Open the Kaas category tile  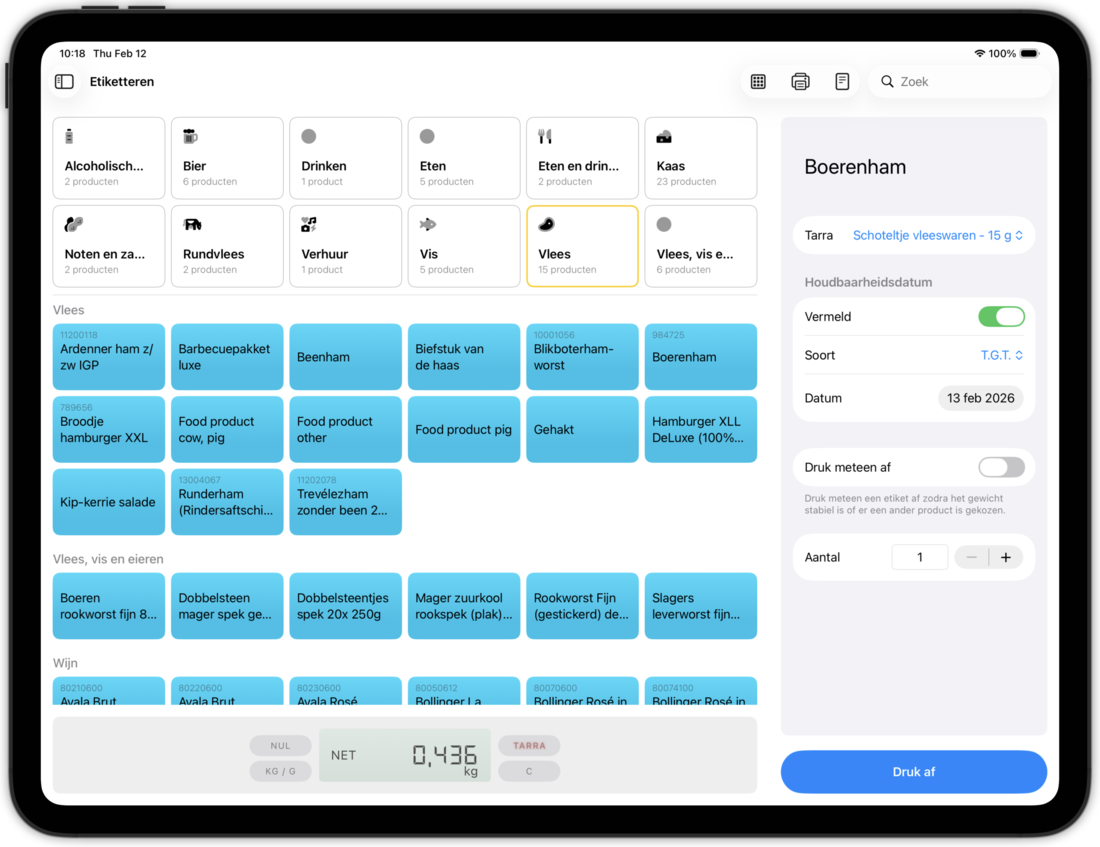point(700,158)
